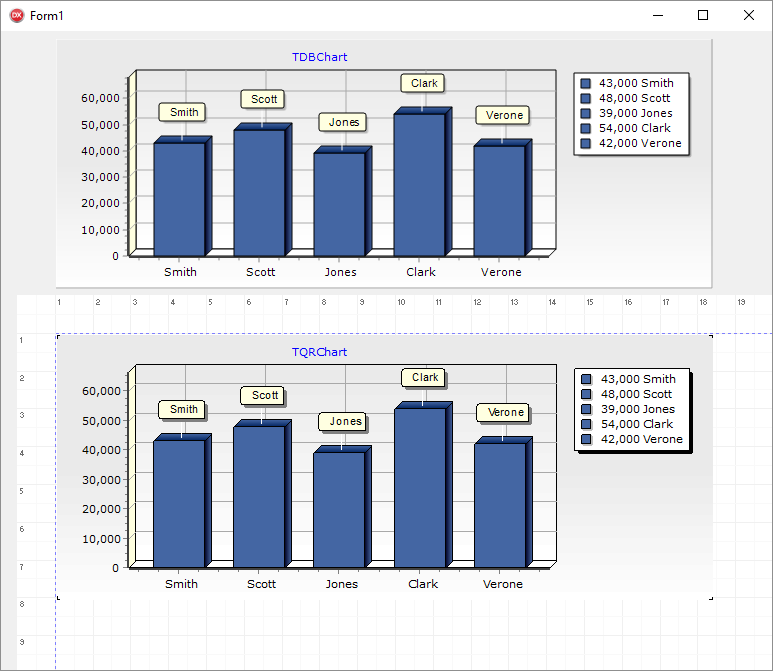Click the Verone mark label above TDBChart bar

(502, 115)
